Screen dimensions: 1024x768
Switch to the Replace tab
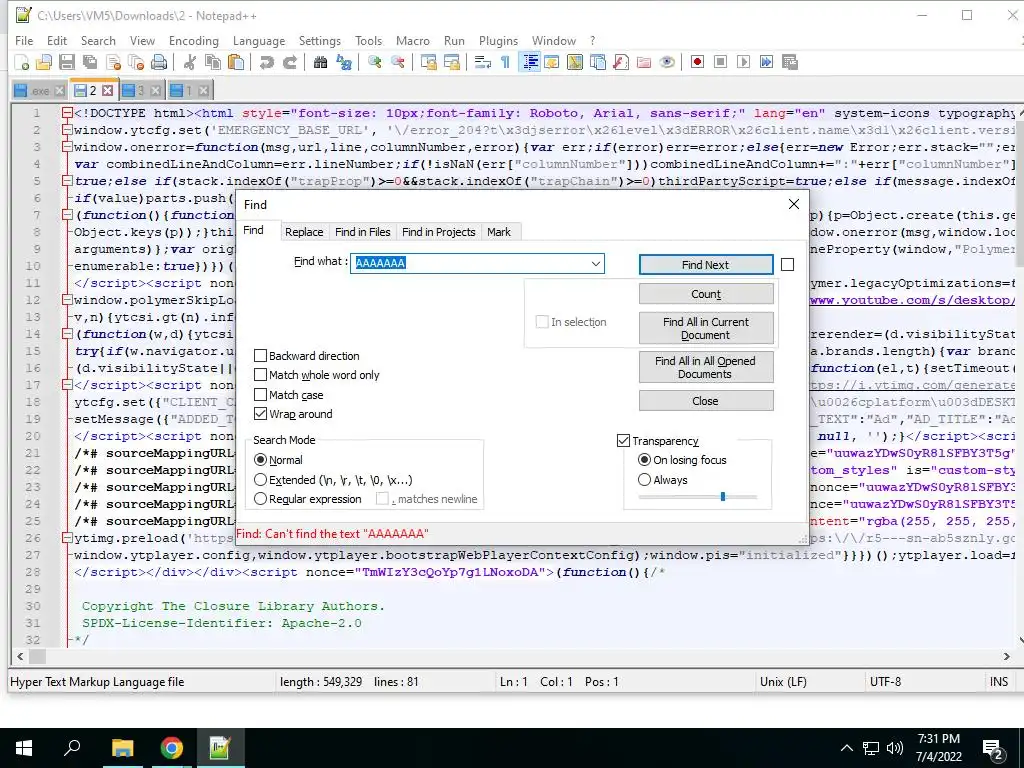(x=304, y=232)
